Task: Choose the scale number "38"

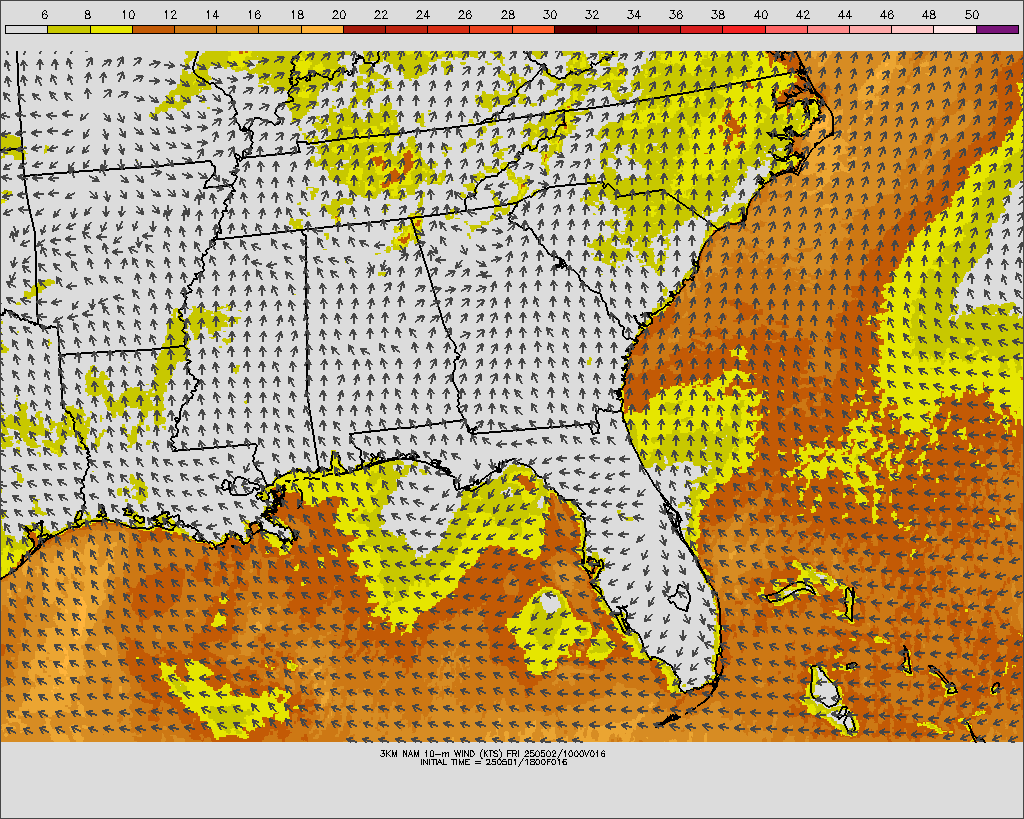Action: (x=718, y=14)
